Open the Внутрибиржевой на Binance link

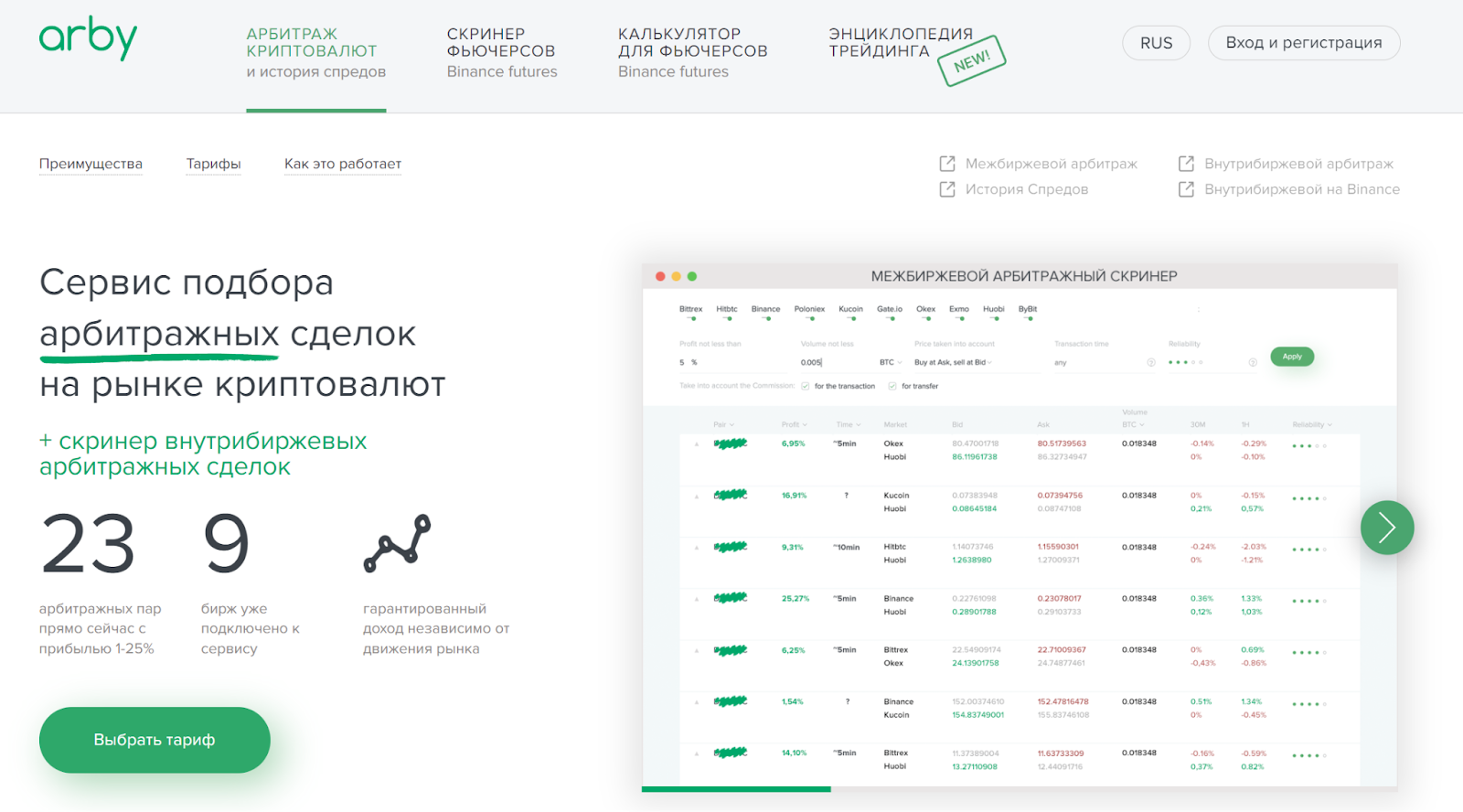(x=1302, y=189)
